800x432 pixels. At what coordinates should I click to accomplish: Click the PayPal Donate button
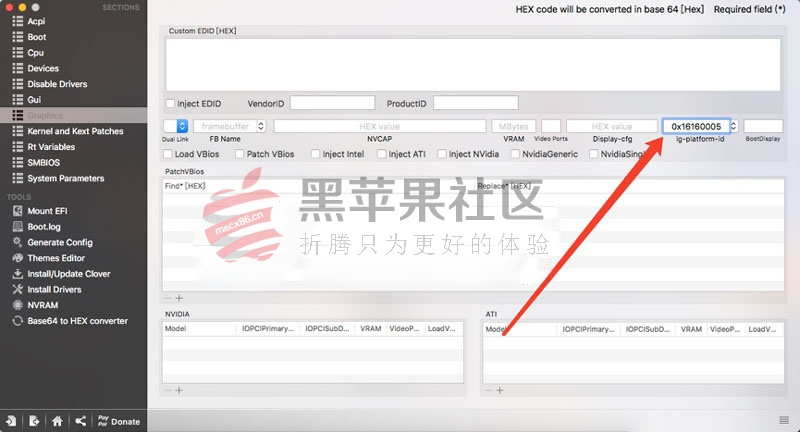point(119,421)
